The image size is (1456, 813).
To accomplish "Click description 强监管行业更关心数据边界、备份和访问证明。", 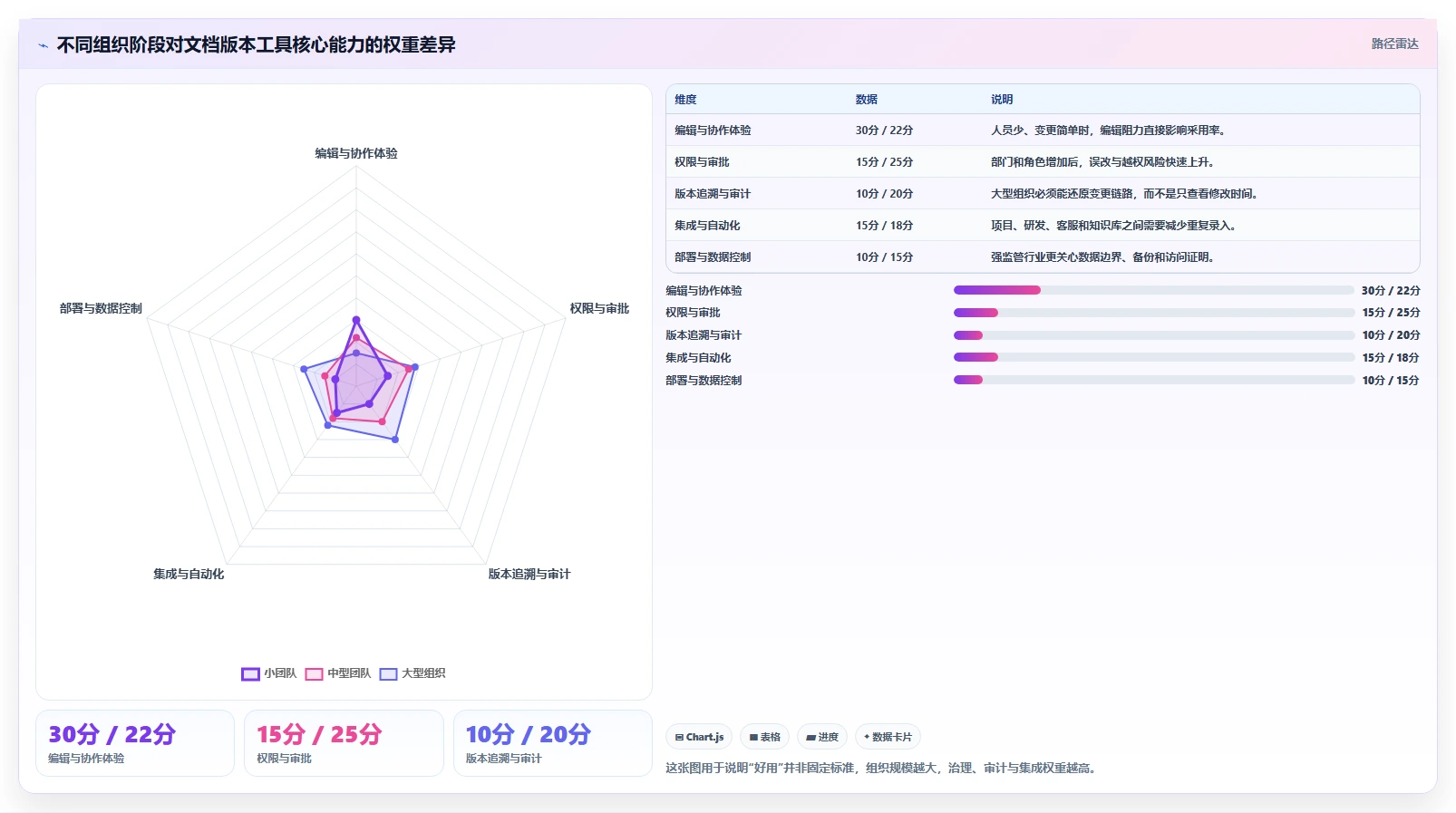I will pos(1104,257).
